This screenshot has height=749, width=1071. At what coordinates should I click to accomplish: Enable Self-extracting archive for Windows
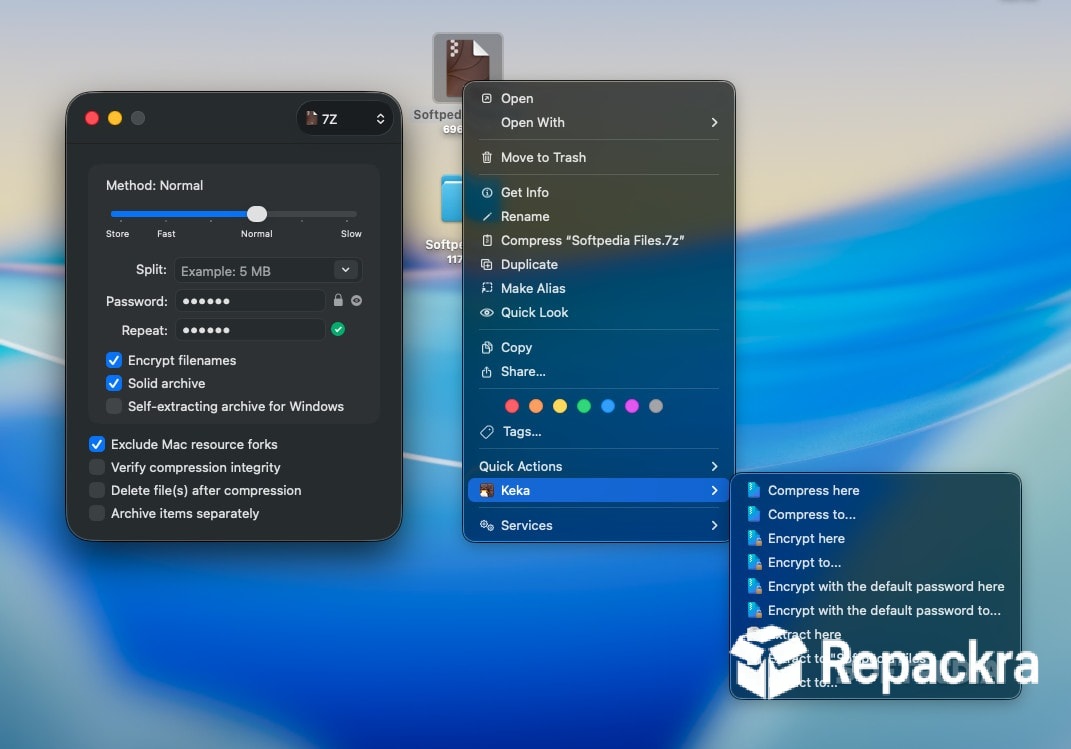click(x=113, y=406)
